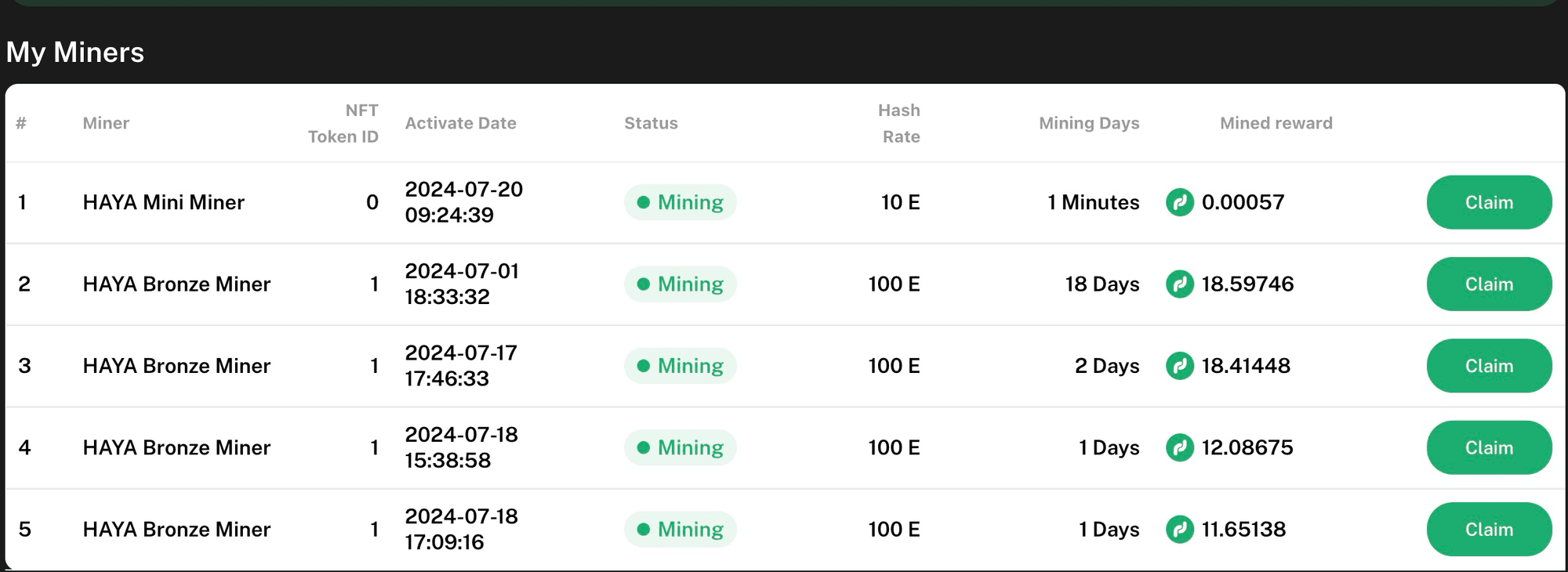
Task: Claim the 11.65138 mined reward
Action: point(1489,529)
